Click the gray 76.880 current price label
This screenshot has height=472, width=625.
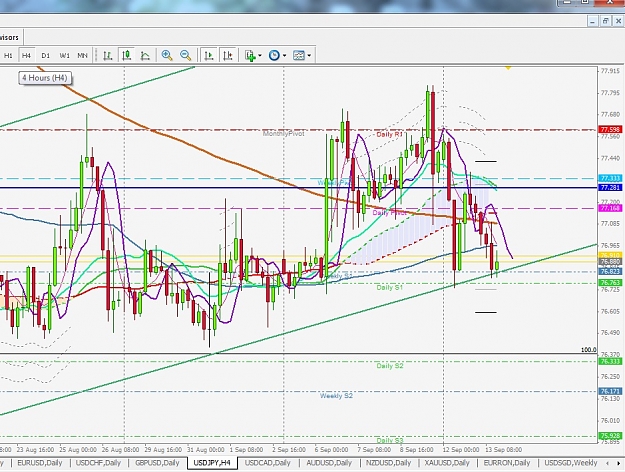pyautogui.click(x=610, y=262)
